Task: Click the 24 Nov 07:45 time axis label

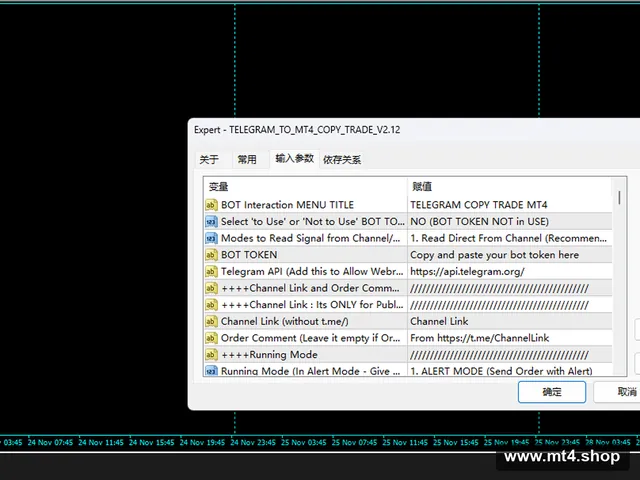Action: tap(50, 442)
